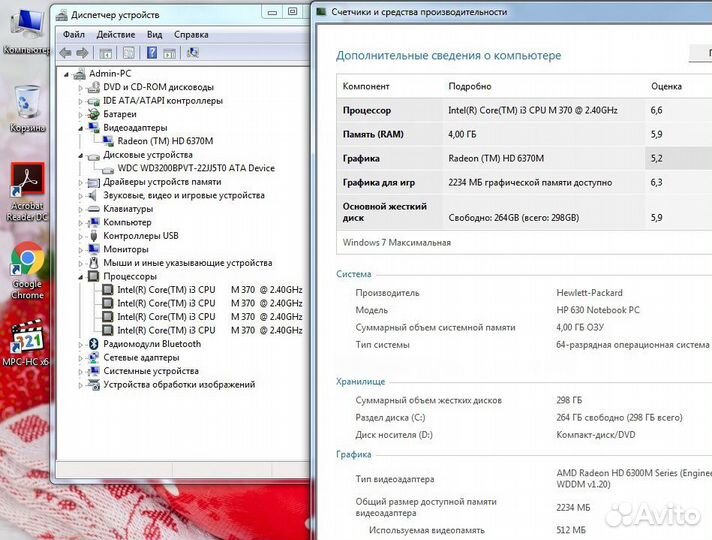Select Radeon (TM) HD 6370M device
This screenshot has height=540, width=712.
165,141
